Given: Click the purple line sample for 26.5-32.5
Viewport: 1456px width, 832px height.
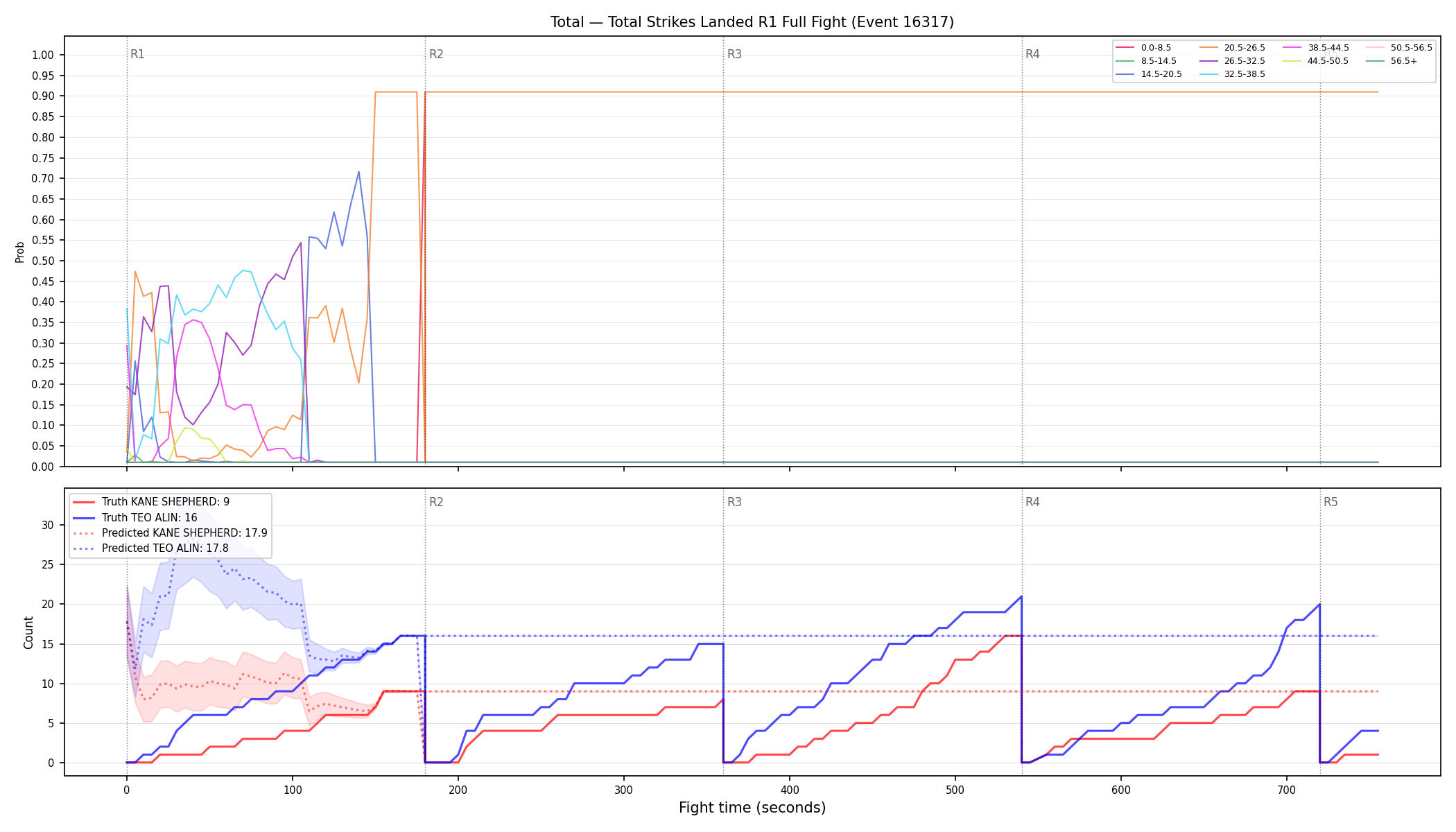Looking at the screenshot, I should [1208, 61].
